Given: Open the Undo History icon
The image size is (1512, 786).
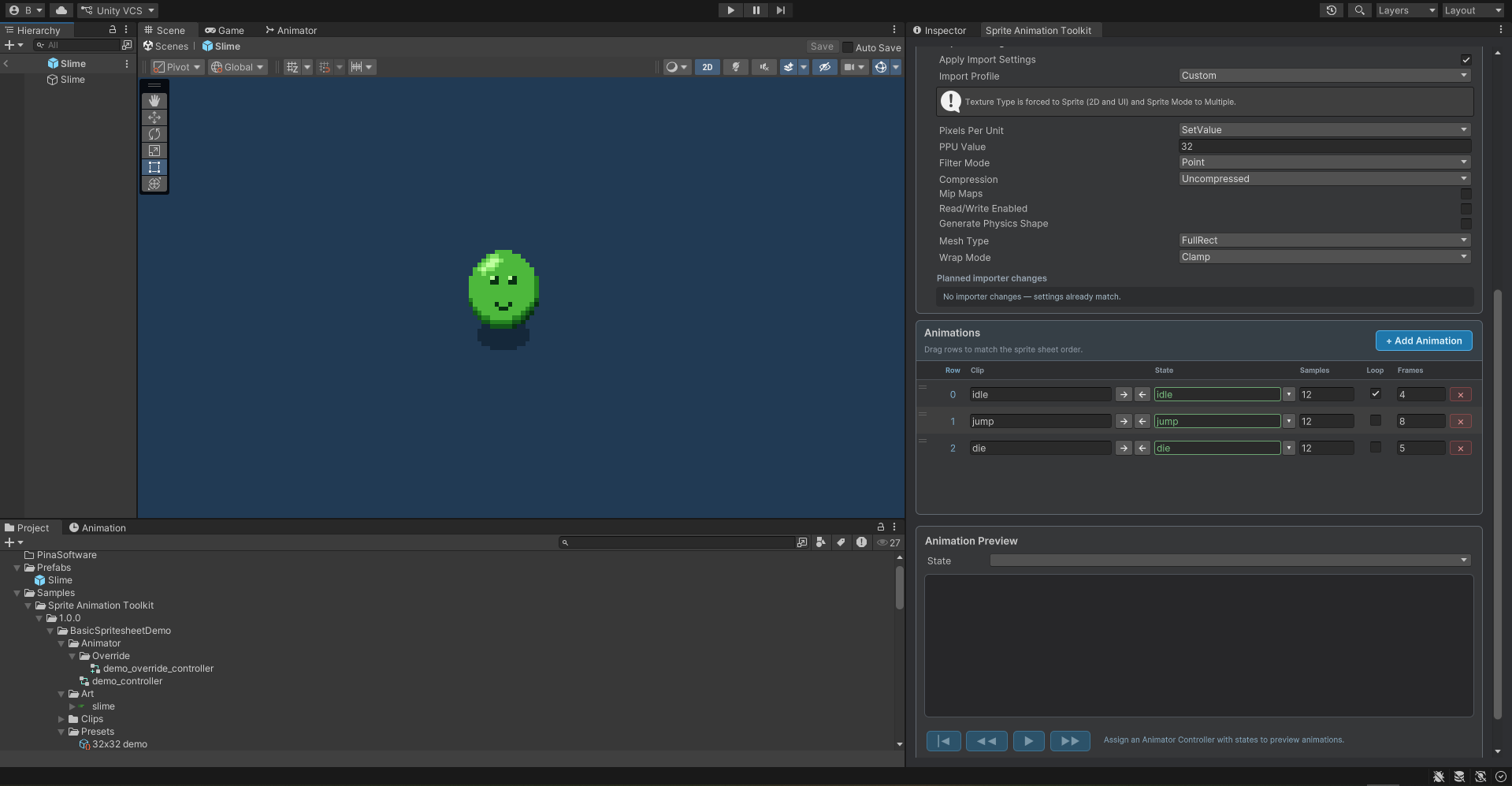Looking at the screenshot, I should pos(1331,10).
